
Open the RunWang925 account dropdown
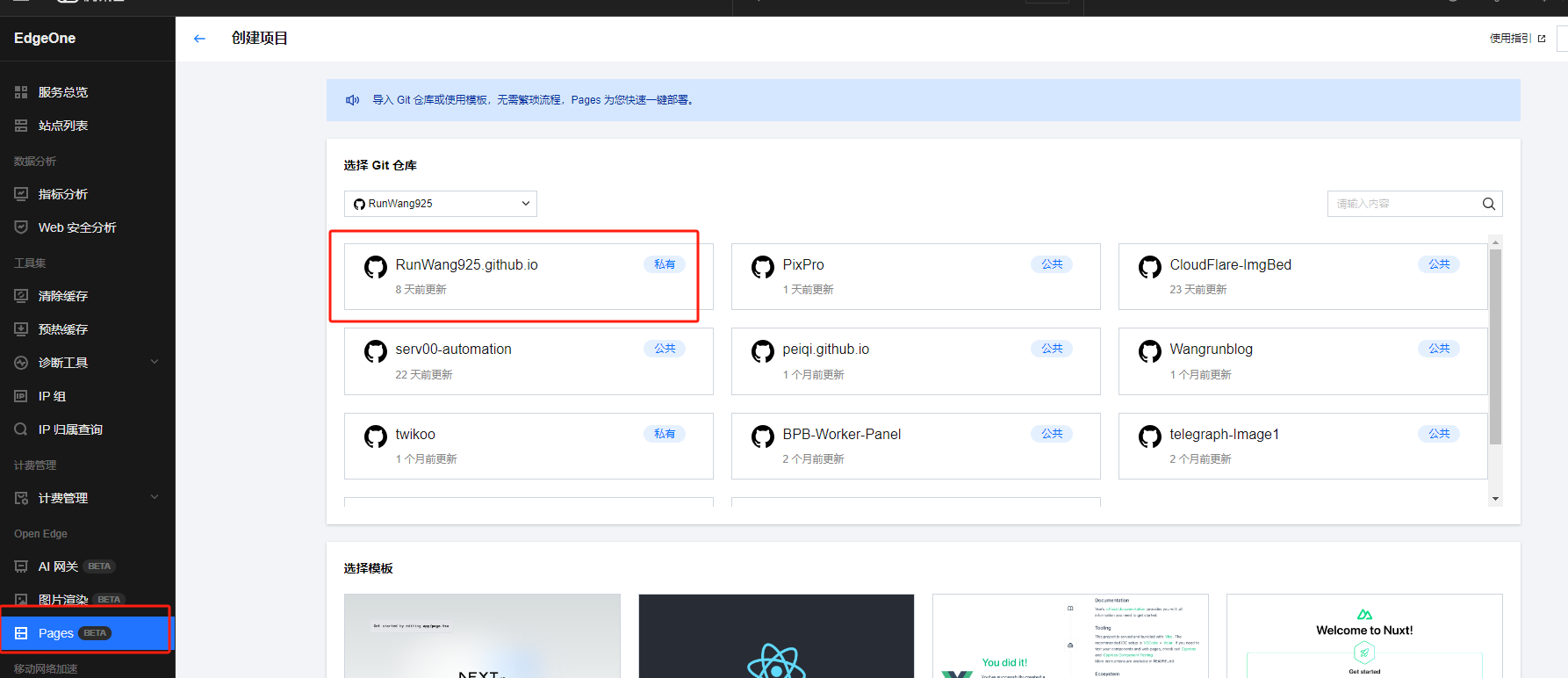[440, 204]
